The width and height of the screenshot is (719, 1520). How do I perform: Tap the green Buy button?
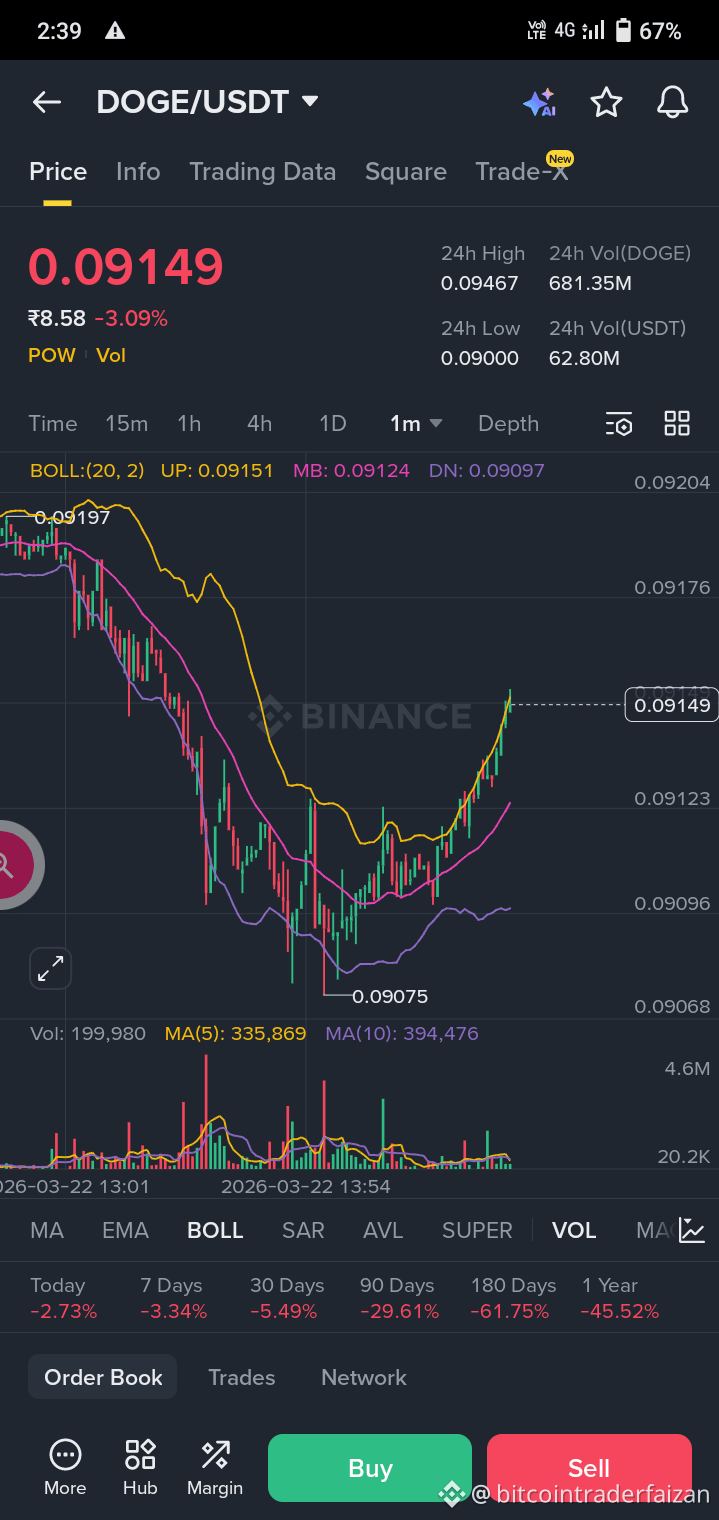(370, 1468)
